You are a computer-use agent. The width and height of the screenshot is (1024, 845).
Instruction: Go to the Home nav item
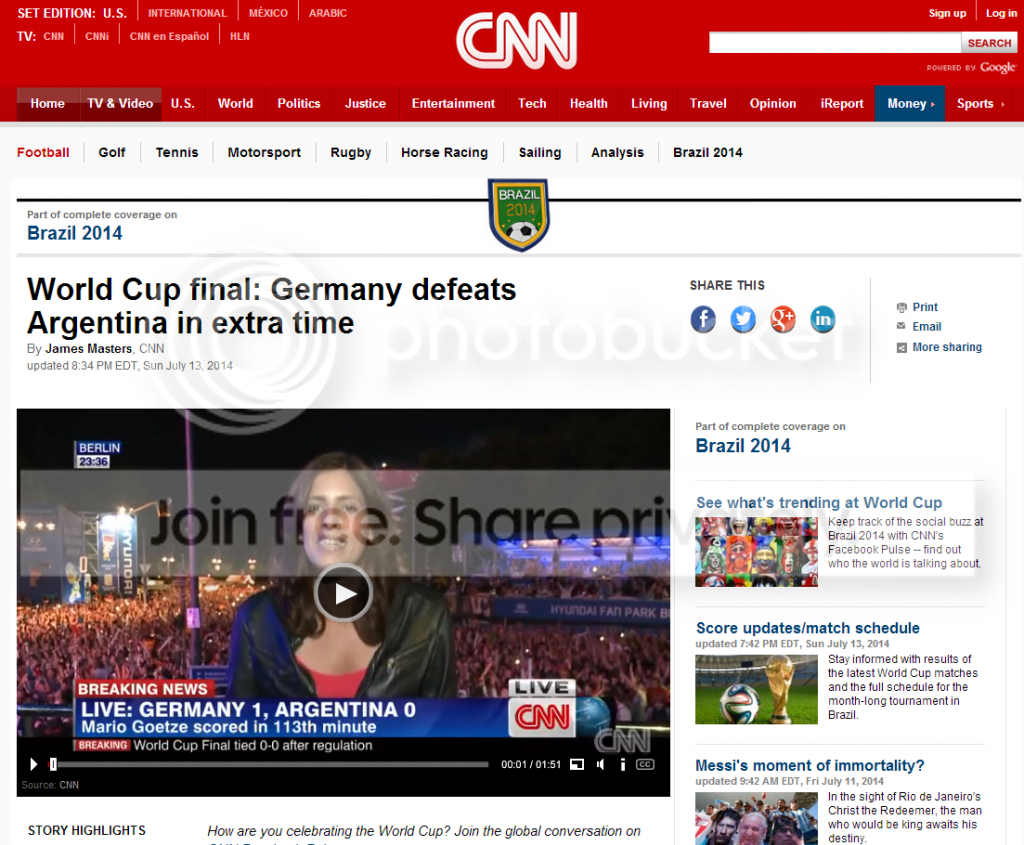(48, 103)
